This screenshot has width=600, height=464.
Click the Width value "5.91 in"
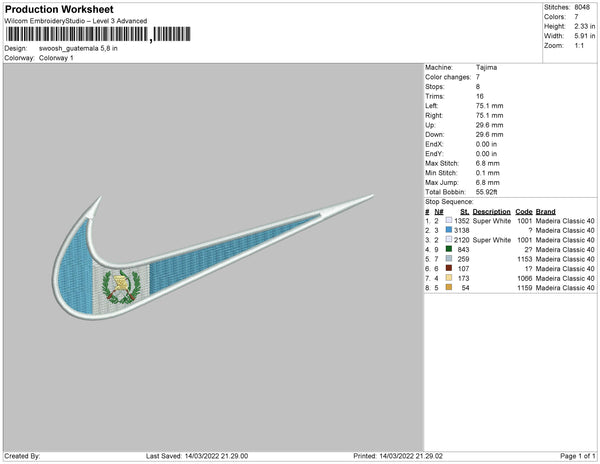[x=584, y=36]
